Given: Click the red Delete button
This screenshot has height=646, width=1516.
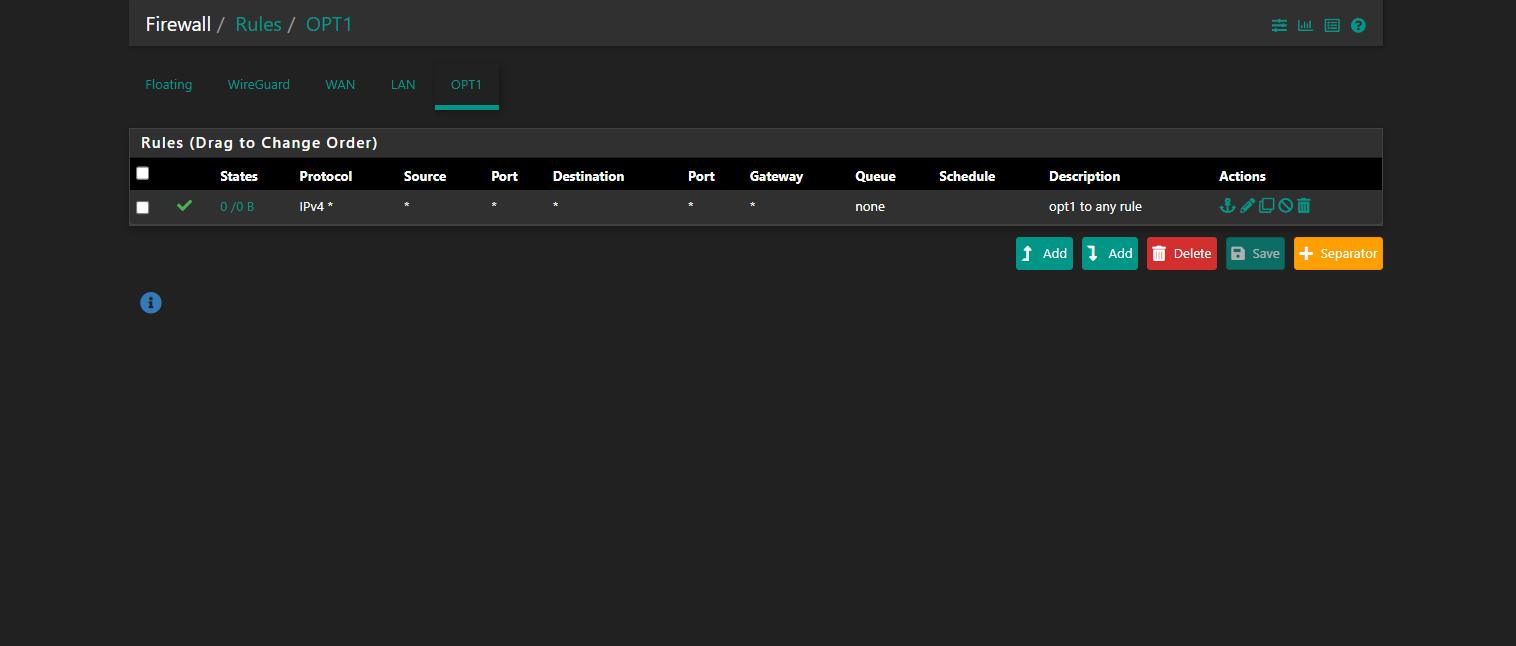Looking at the screenshot, I should tap(1182, 254).
